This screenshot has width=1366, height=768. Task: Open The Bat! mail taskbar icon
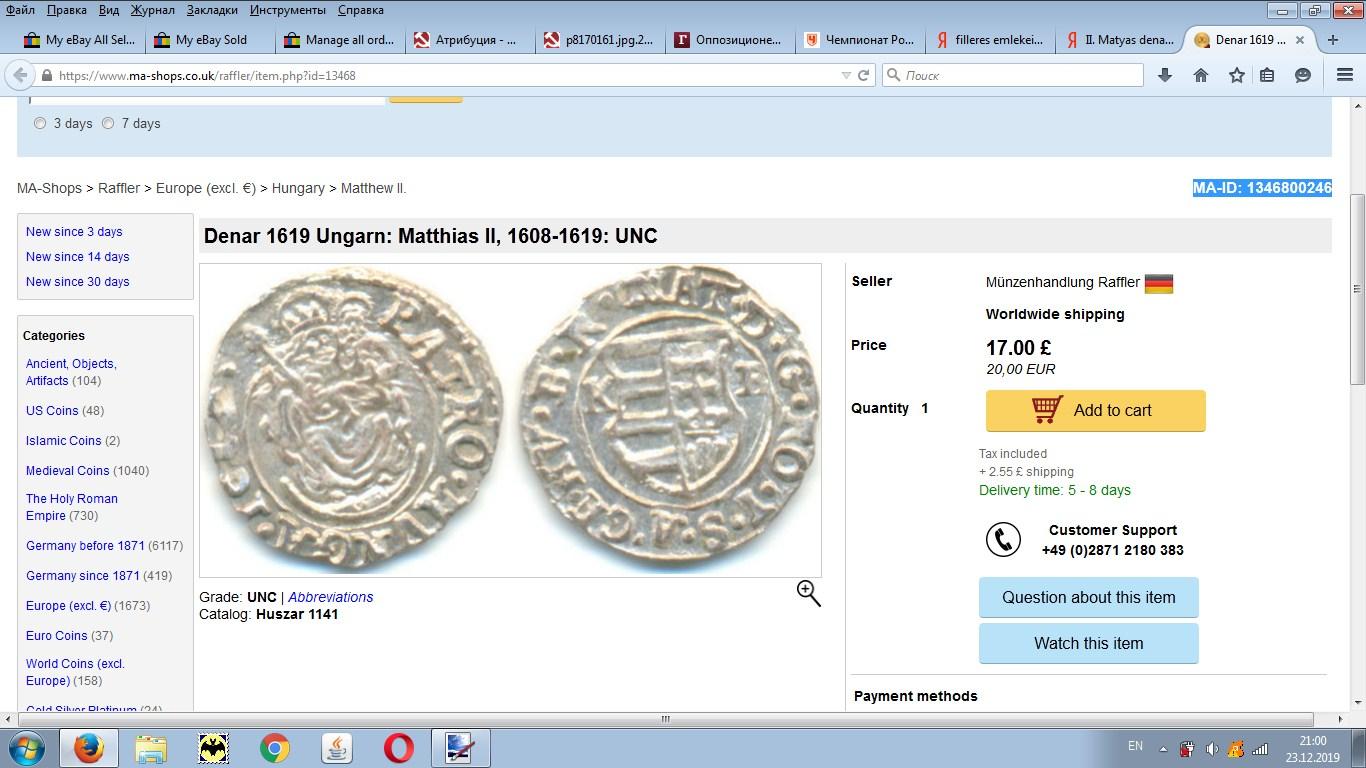[x=213, y=748]
